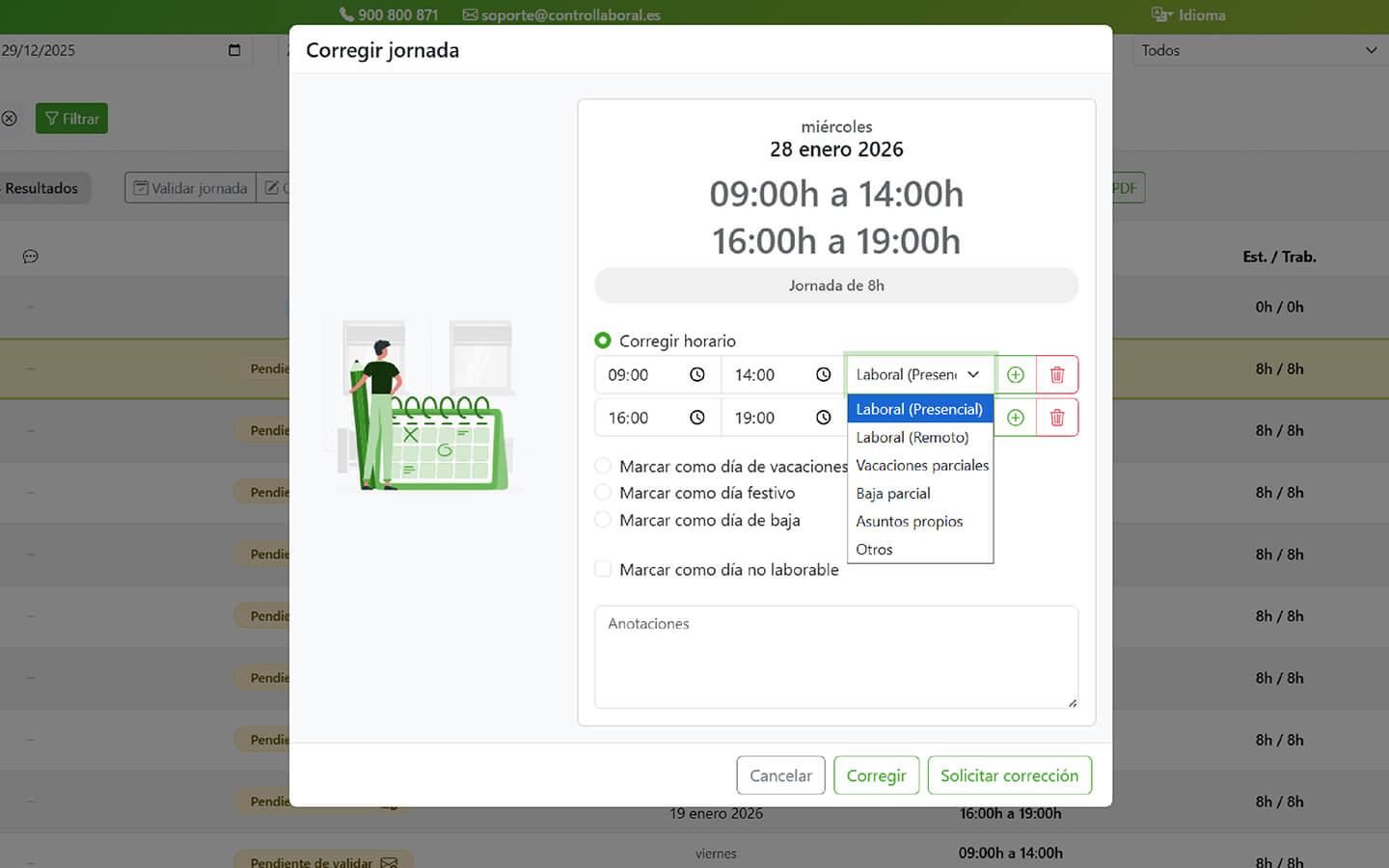Click the phone icon next to 900 800 871
Viewport: 1389px width, 868px height.
[x=345, y=14]
